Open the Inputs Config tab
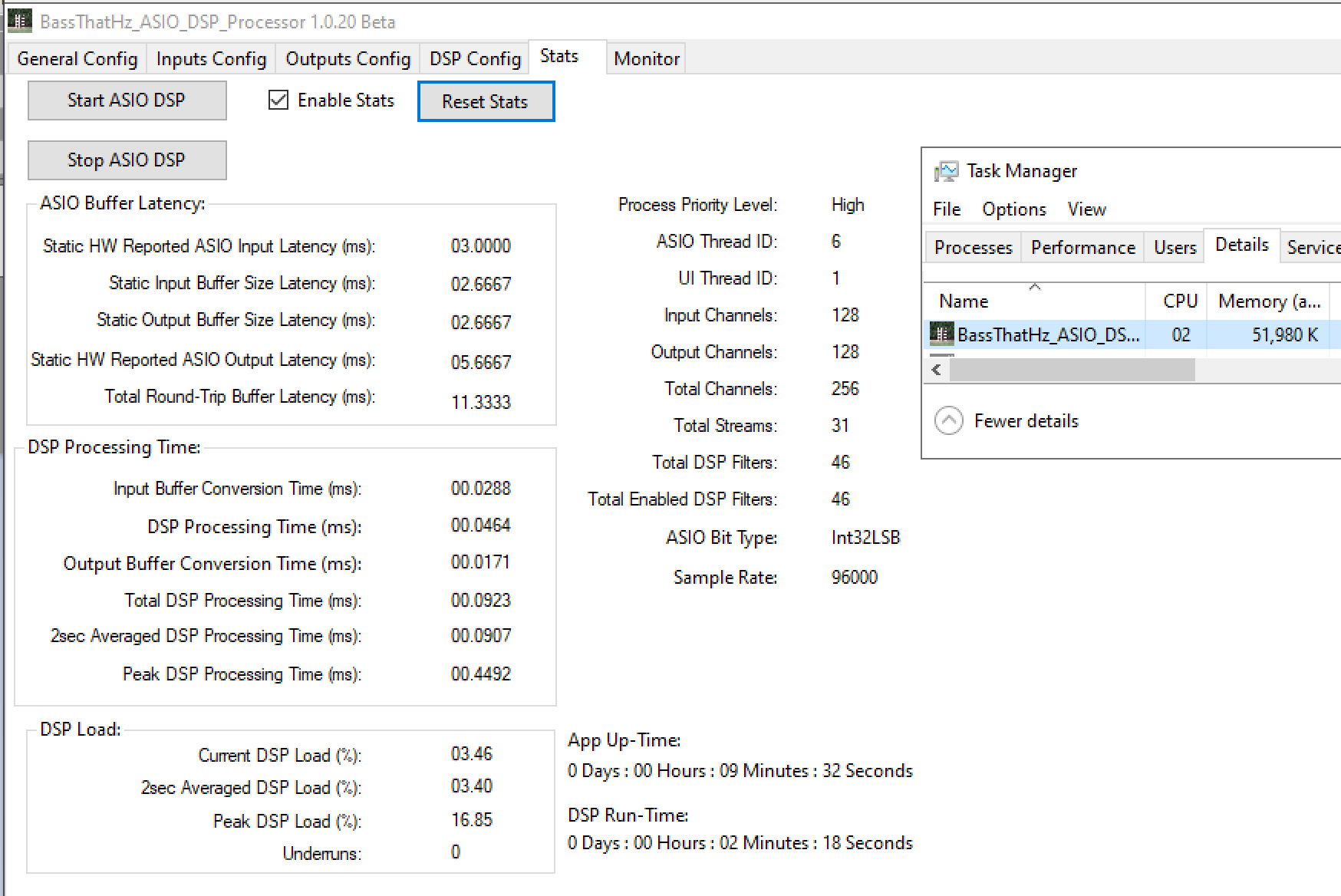 tap(211, 58)
